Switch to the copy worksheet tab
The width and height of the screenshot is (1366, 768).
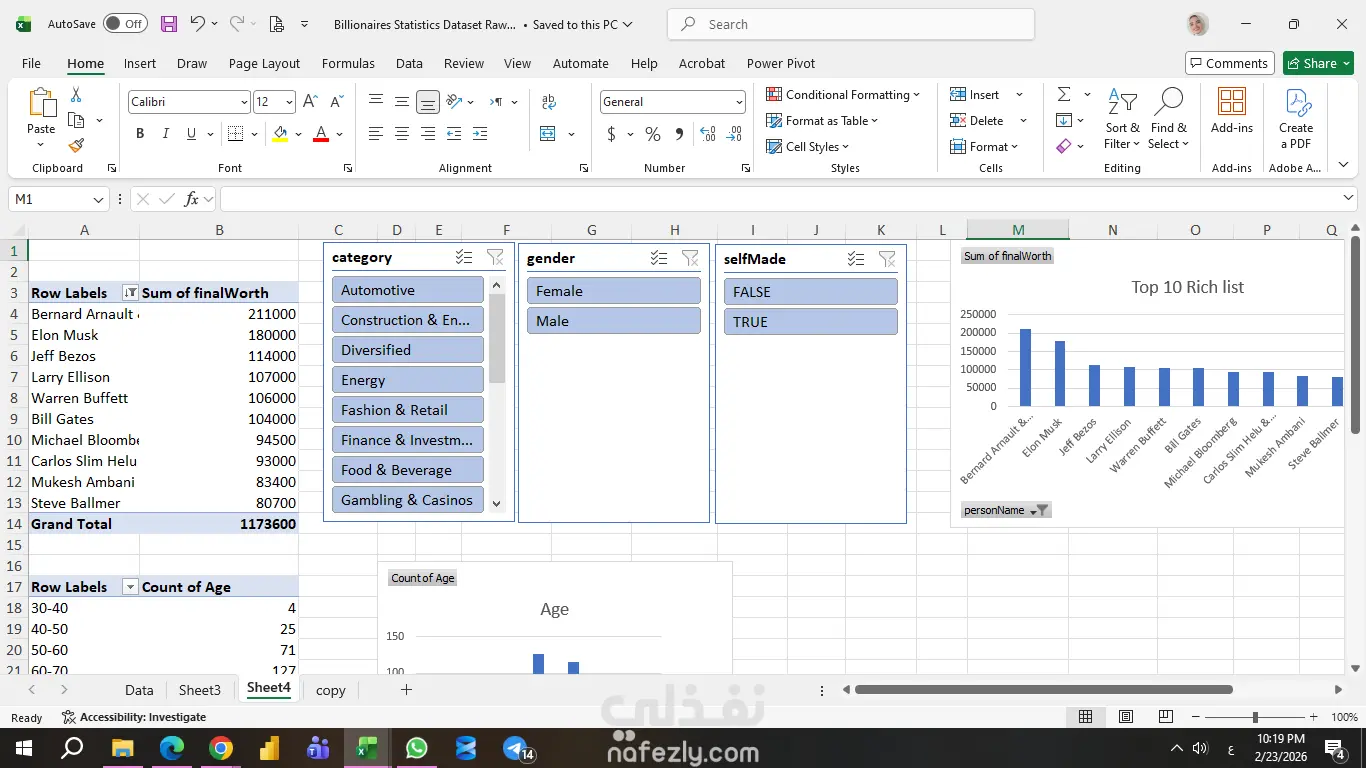tap(331, 690)
